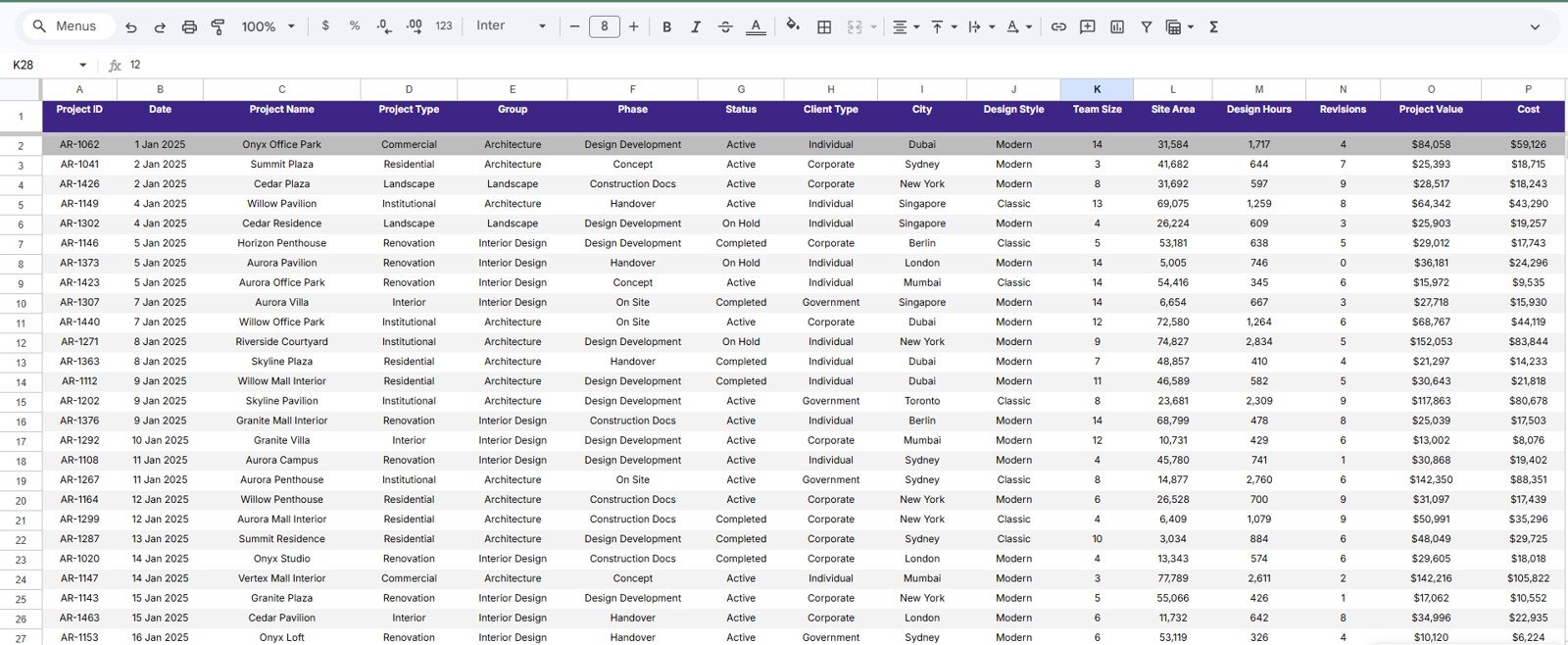This screenshot has height=645, width=1568.
Task: Select column K header
Action: [x=1097, y=89]
